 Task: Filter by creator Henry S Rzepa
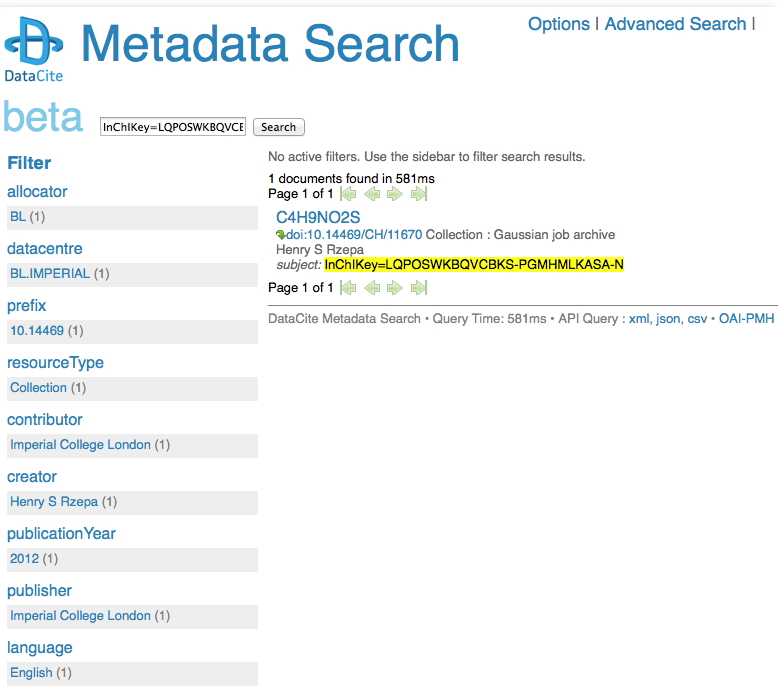[55, 501]
